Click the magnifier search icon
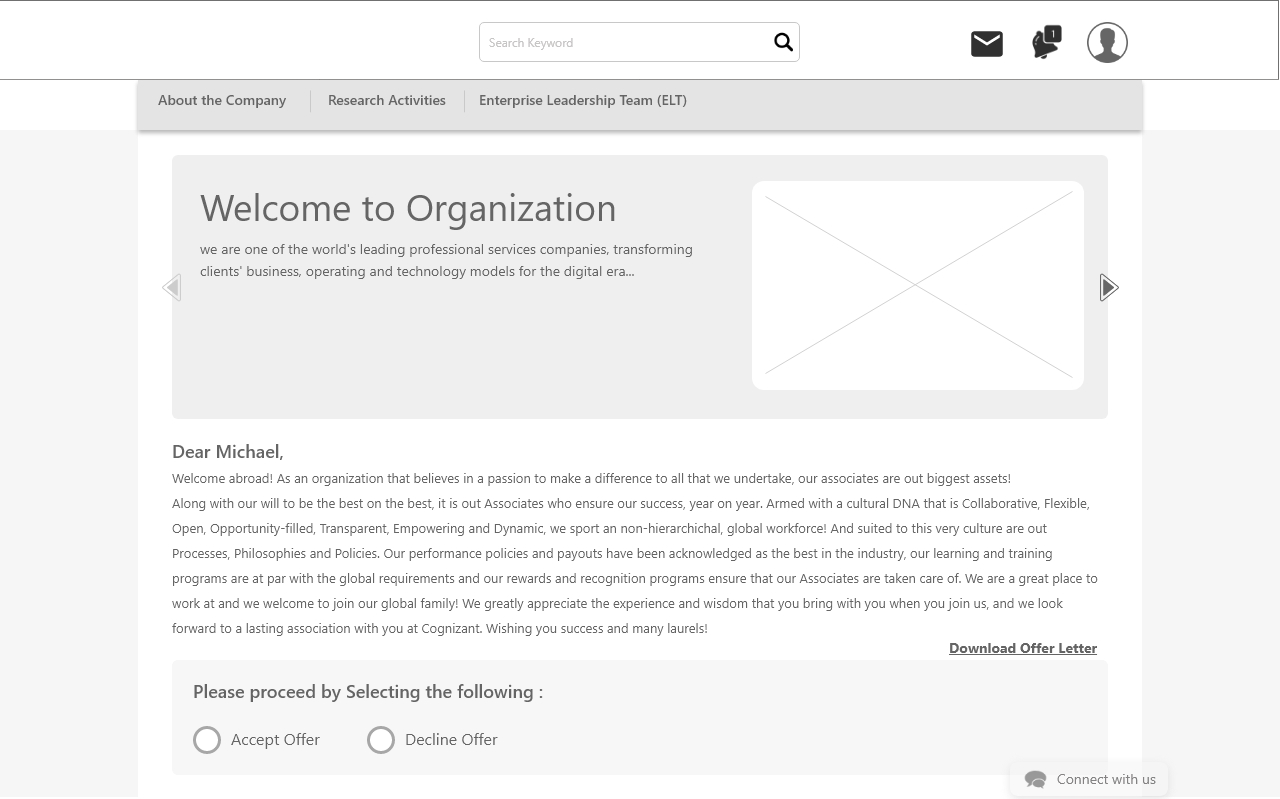Viewport: 1280px width, 799px height. click(x=783, y=42)
